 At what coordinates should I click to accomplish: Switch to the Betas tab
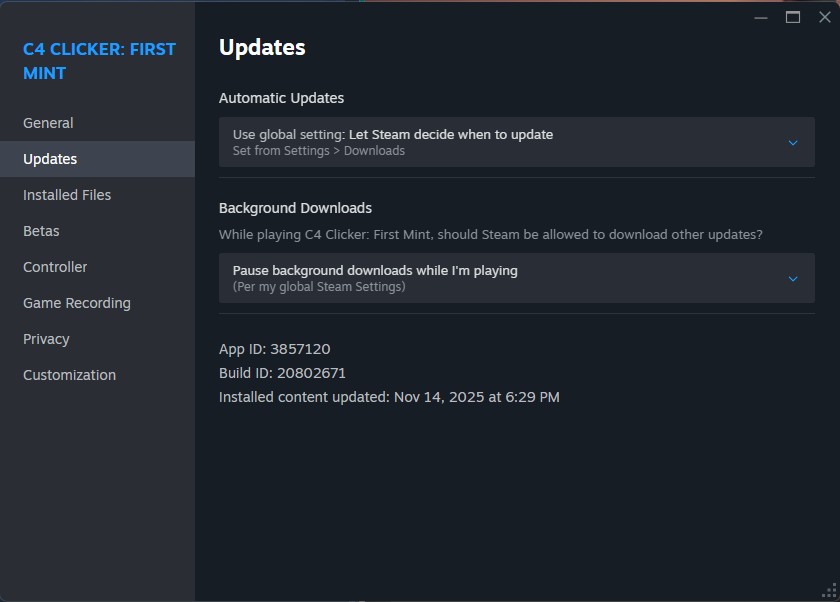[41, 231]
